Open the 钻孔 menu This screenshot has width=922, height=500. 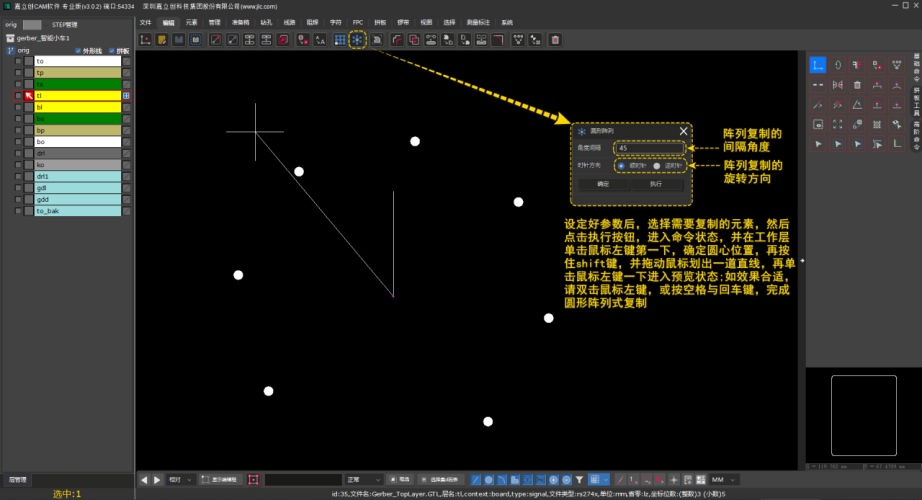coord(266,22)
